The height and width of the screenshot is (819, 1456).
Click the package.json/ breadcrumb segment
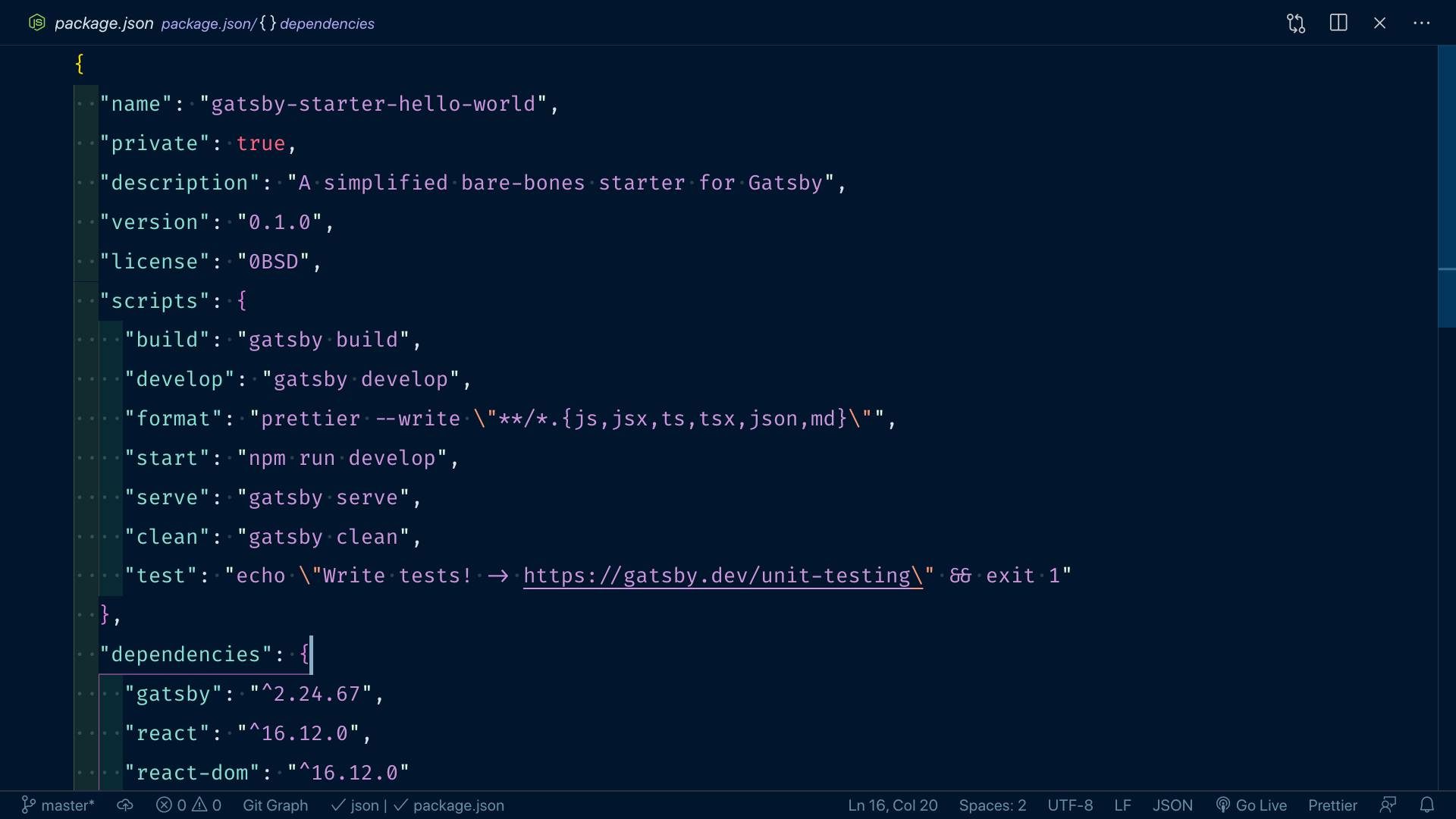coord(209,24)
